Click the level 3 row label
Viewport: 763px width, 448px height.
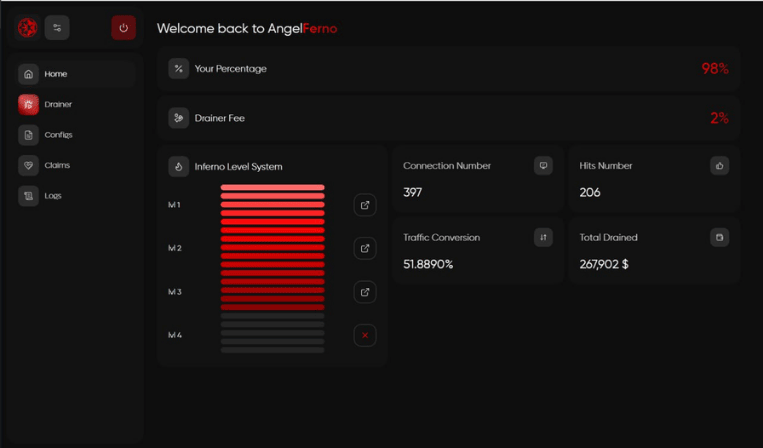175,292
